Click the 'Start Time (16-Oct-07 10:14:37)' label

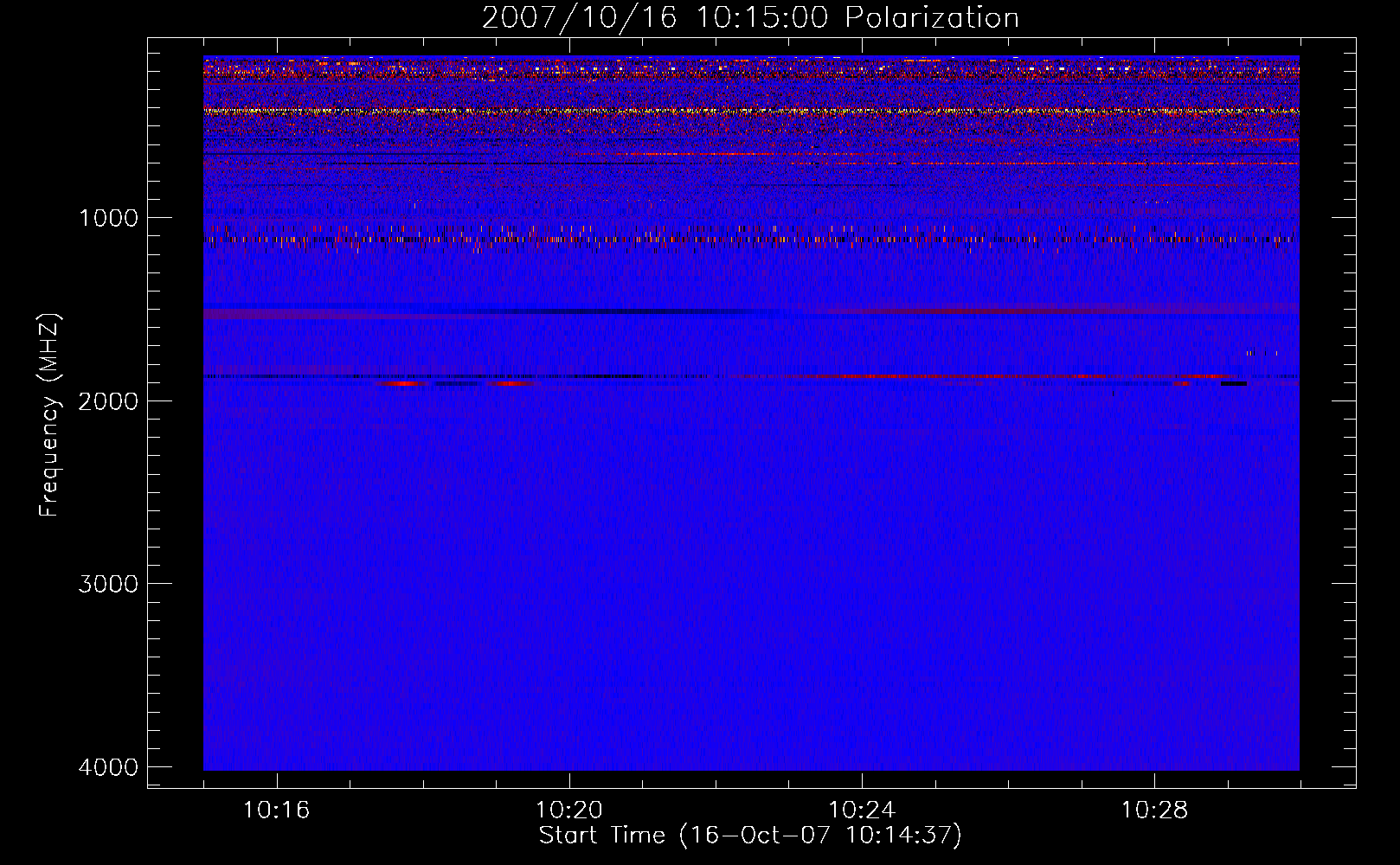tap(750, 836)
